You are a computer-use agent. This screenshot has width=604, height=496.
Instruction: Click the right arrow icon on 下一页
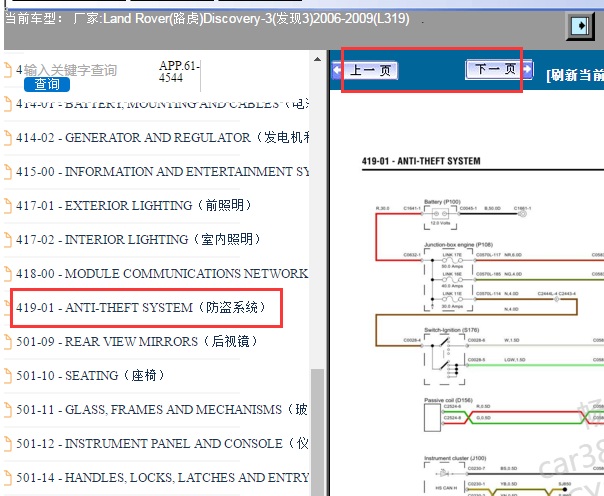528,69
